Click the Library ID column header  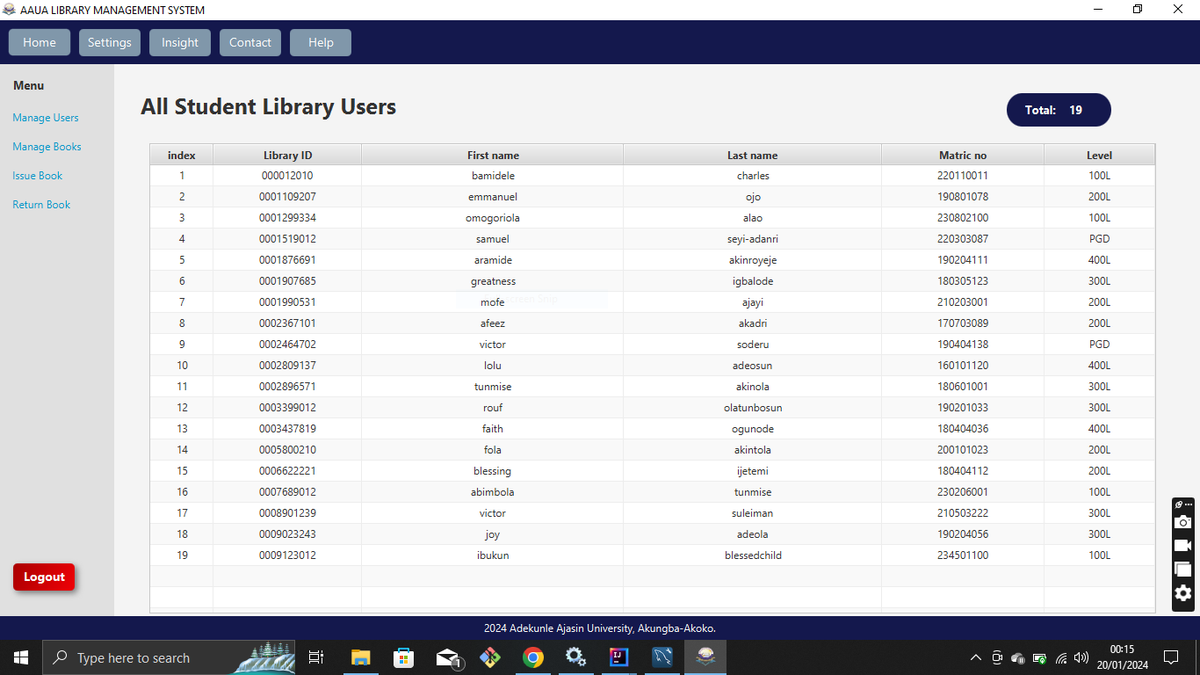pyautogui.click(x=287, y=155)
